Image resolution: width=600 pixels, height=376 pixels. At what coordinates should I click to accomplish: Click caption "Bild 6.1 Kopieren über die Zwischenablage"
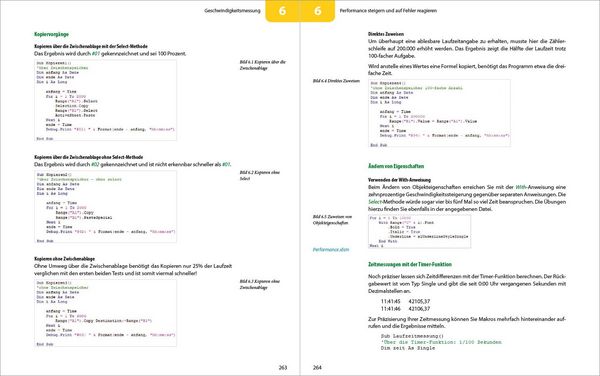pos(262,65)
